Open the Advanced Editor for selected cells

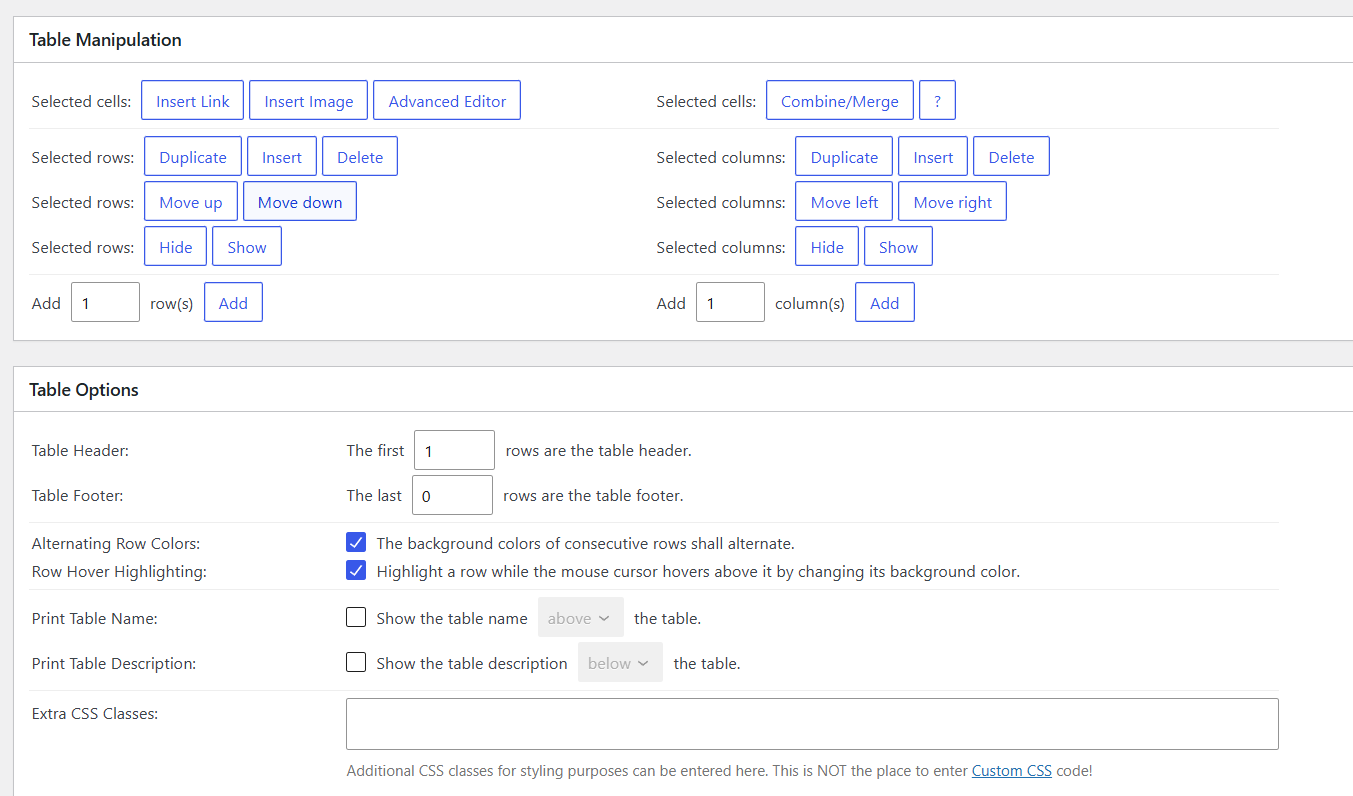click(x=447, y=101)
